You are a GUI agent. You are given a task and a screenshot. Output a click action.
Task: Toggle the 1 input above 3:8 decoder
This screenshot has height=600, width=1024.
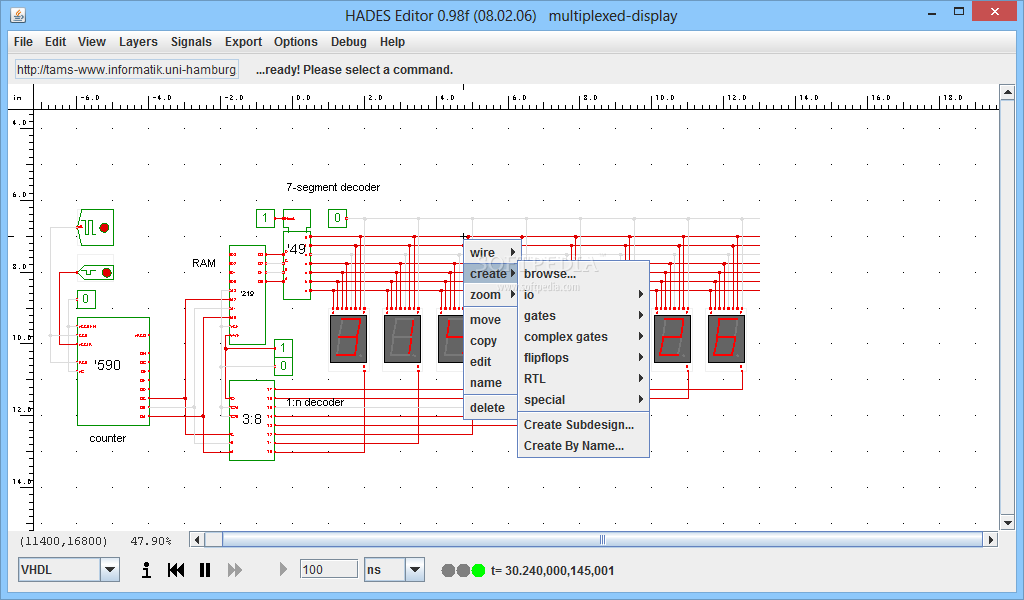pyautogui.click(x=283, y=347)
